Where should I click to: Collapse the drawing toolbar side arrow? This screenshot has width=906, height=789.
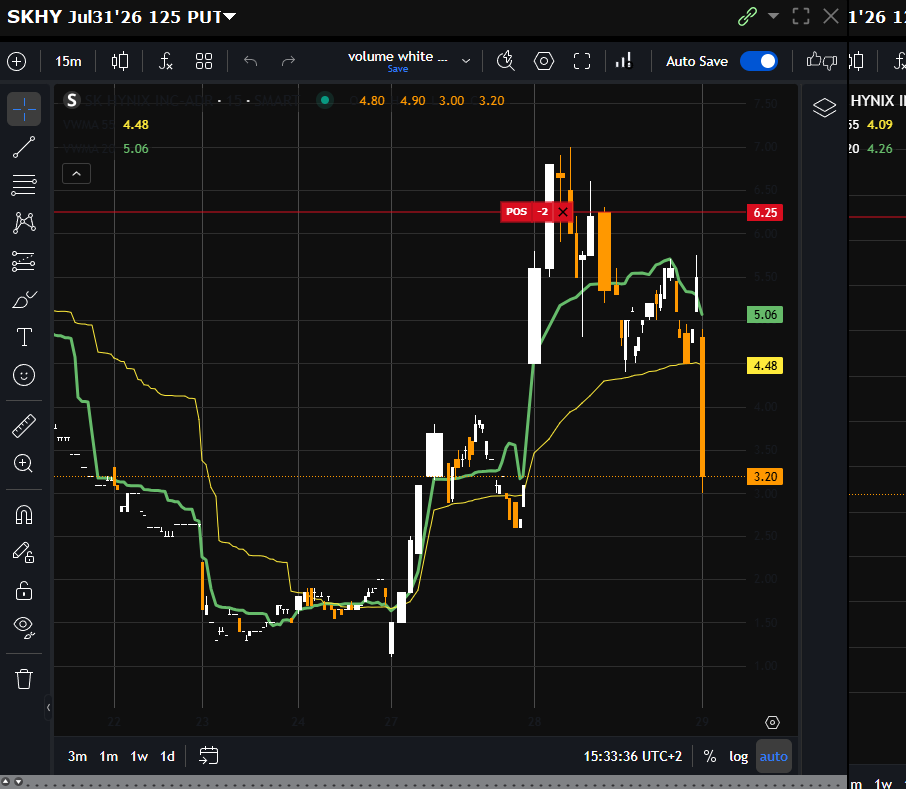pyautogui.click(x=48, y=707)
